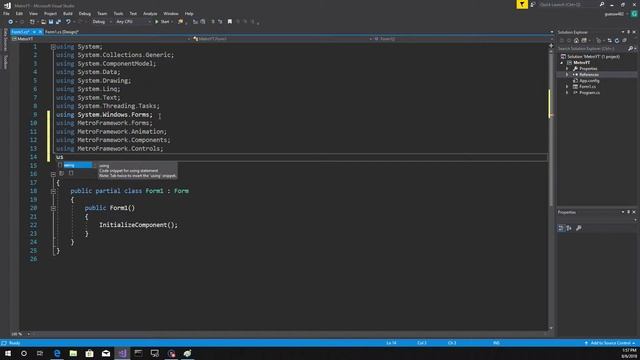Open Microsoft Edge from taskbar
This screenshot has height=360, width=640.
coord(57,353)
